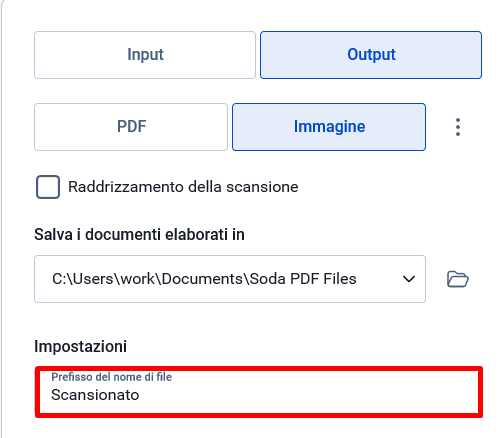Screen dimensions: 503x438
Task: Choose PDF as output format
Action: 131,127
